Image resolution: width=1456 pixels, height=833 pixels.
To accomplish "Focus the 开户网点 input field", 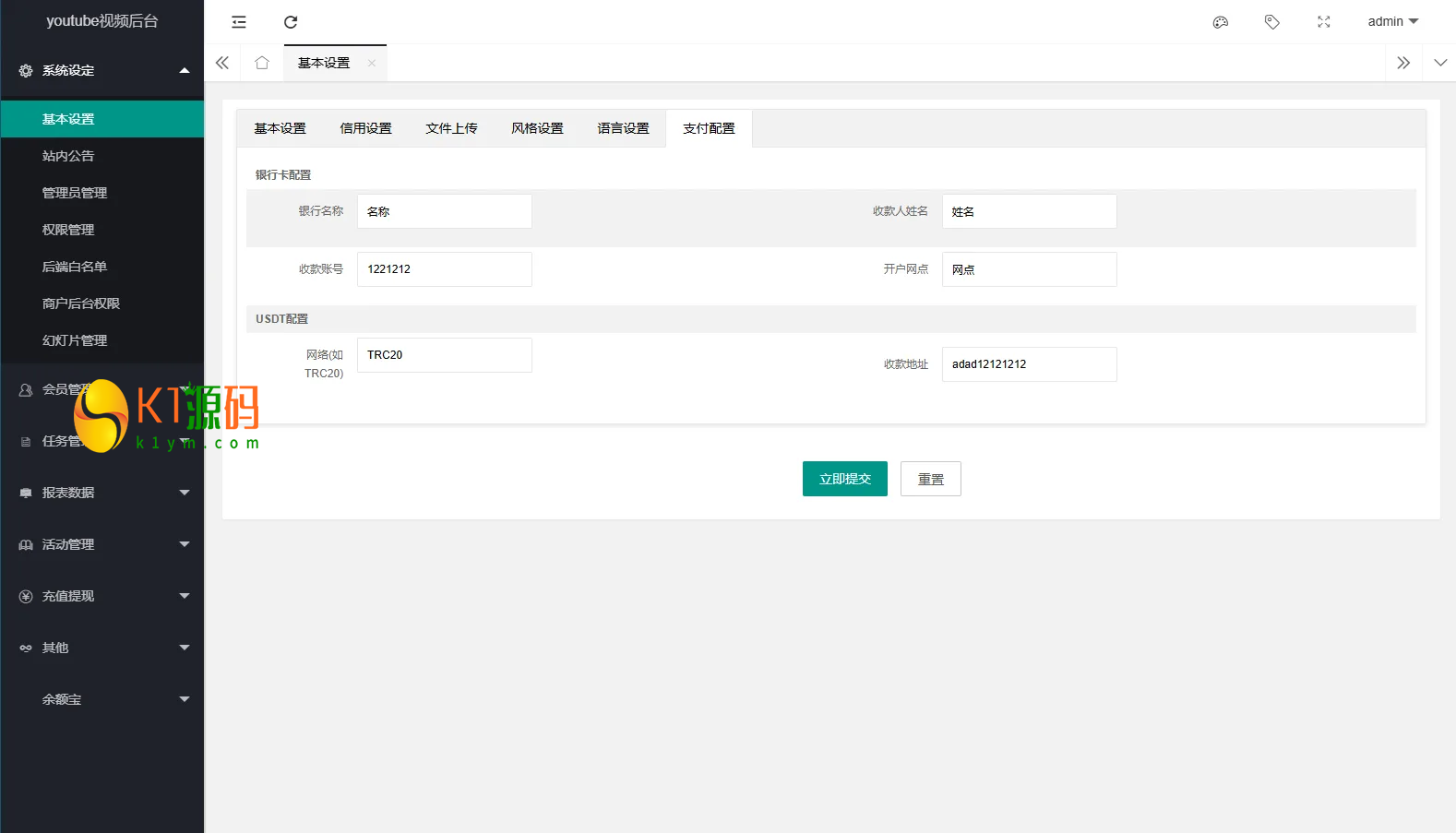I will pyautogui.click(x=1030, y=269).
